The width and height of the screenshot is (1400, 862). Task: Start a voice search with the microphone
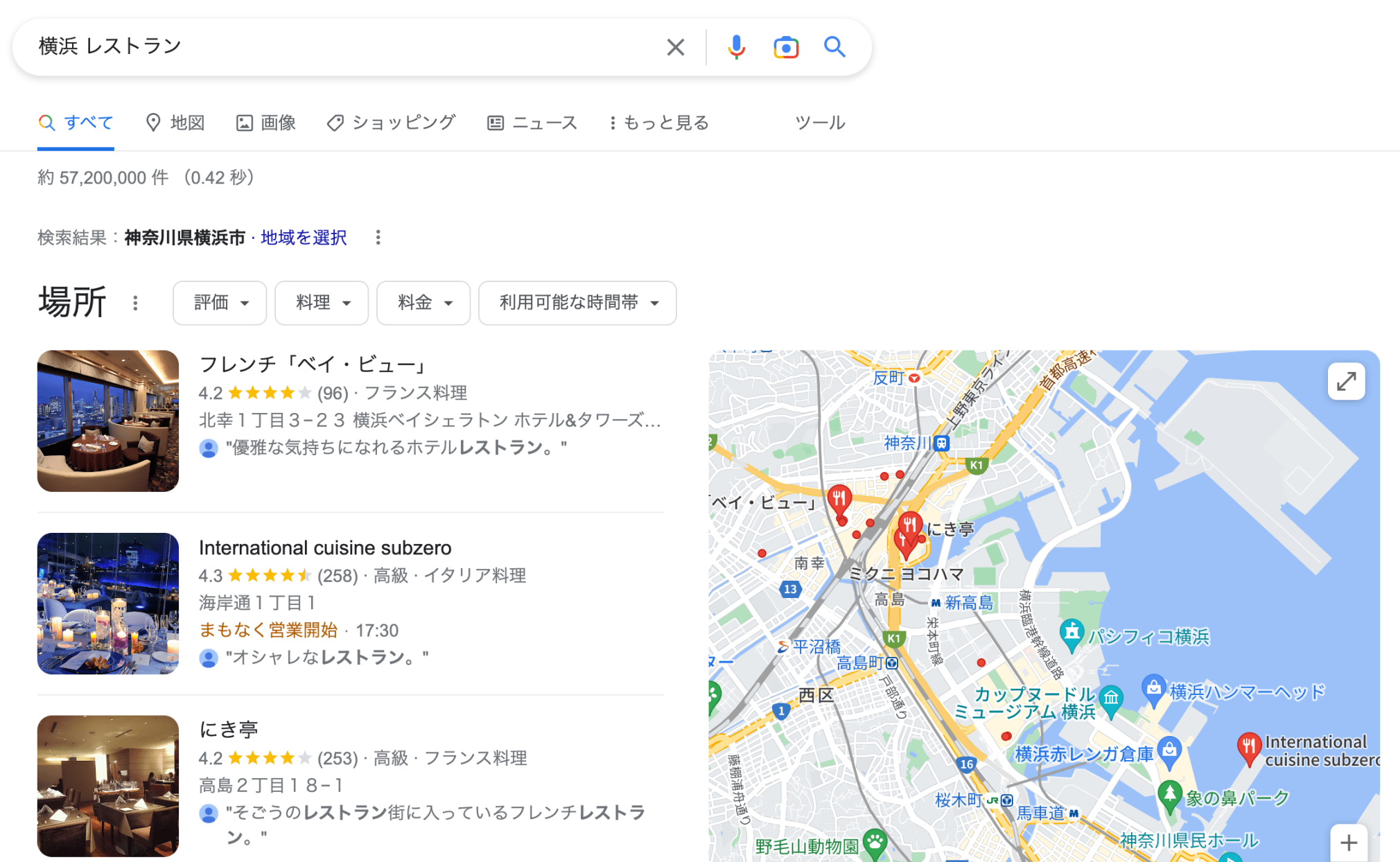(736, 46)
